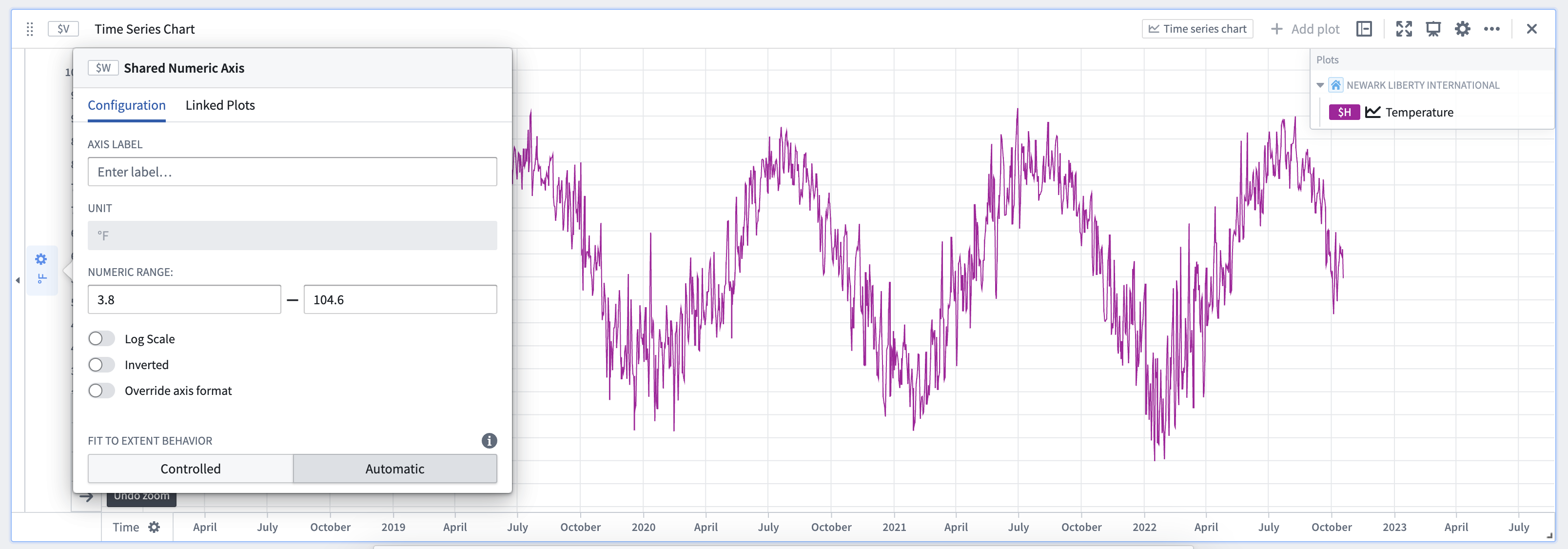This screenshot has width=1568, height=549.
Task: Select the Temperature plot line icon
Action: point(1373,112)
